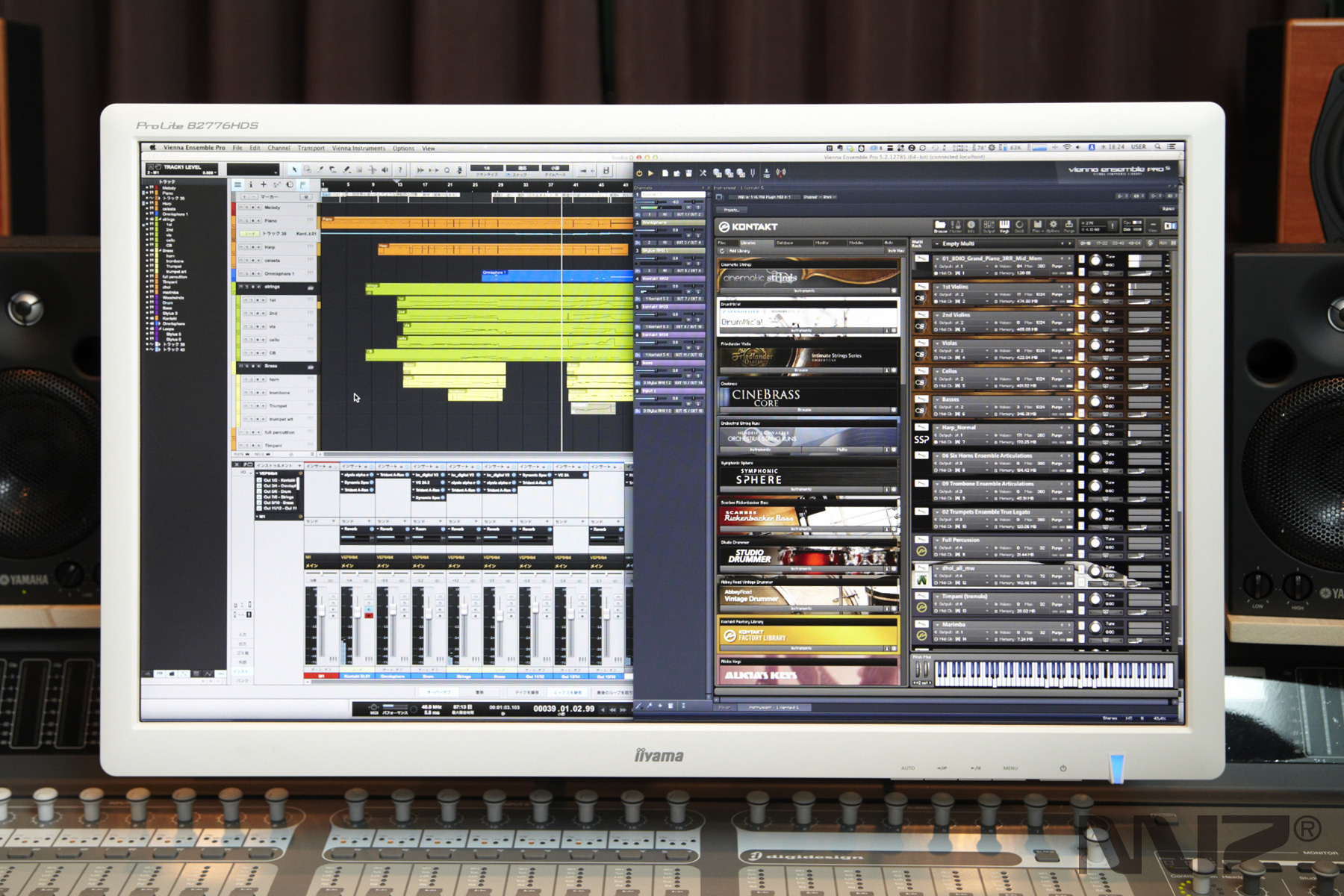Expand Empty Multi dropdown arrow

(x=937, y=243)
